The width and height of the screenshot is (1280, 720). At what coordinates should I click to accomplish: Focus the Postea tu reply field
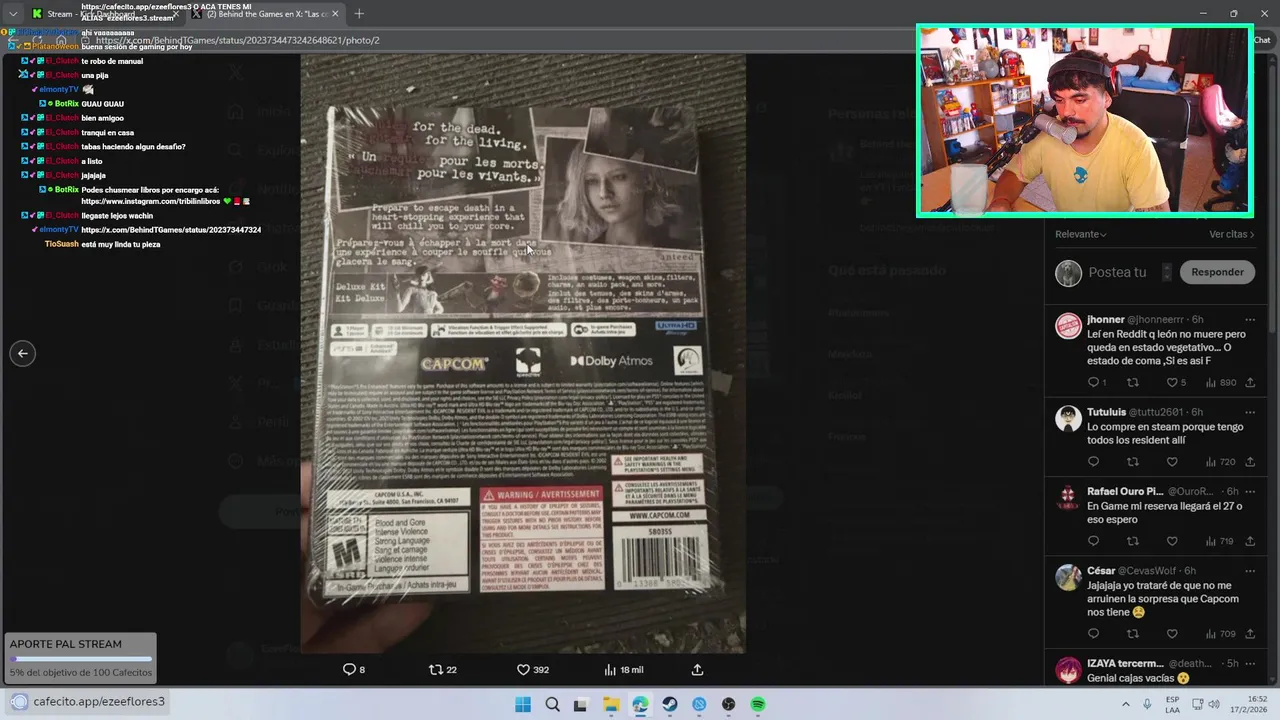(x=1117, y=272)
